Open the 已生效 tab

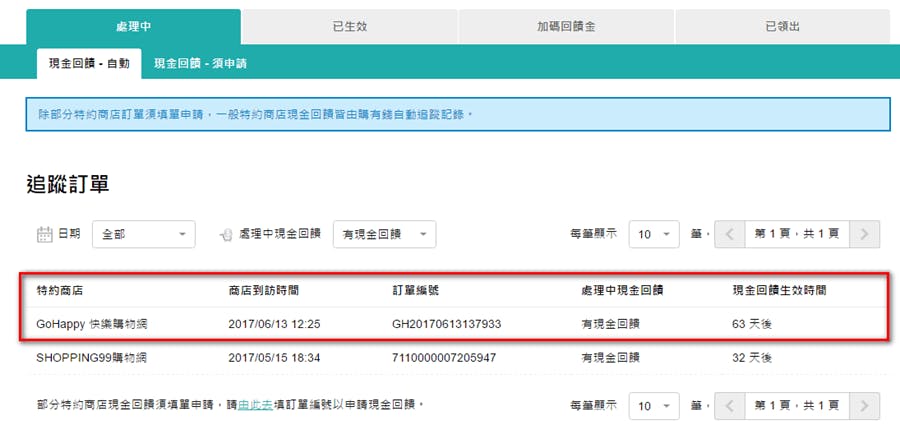pos(350,26)
